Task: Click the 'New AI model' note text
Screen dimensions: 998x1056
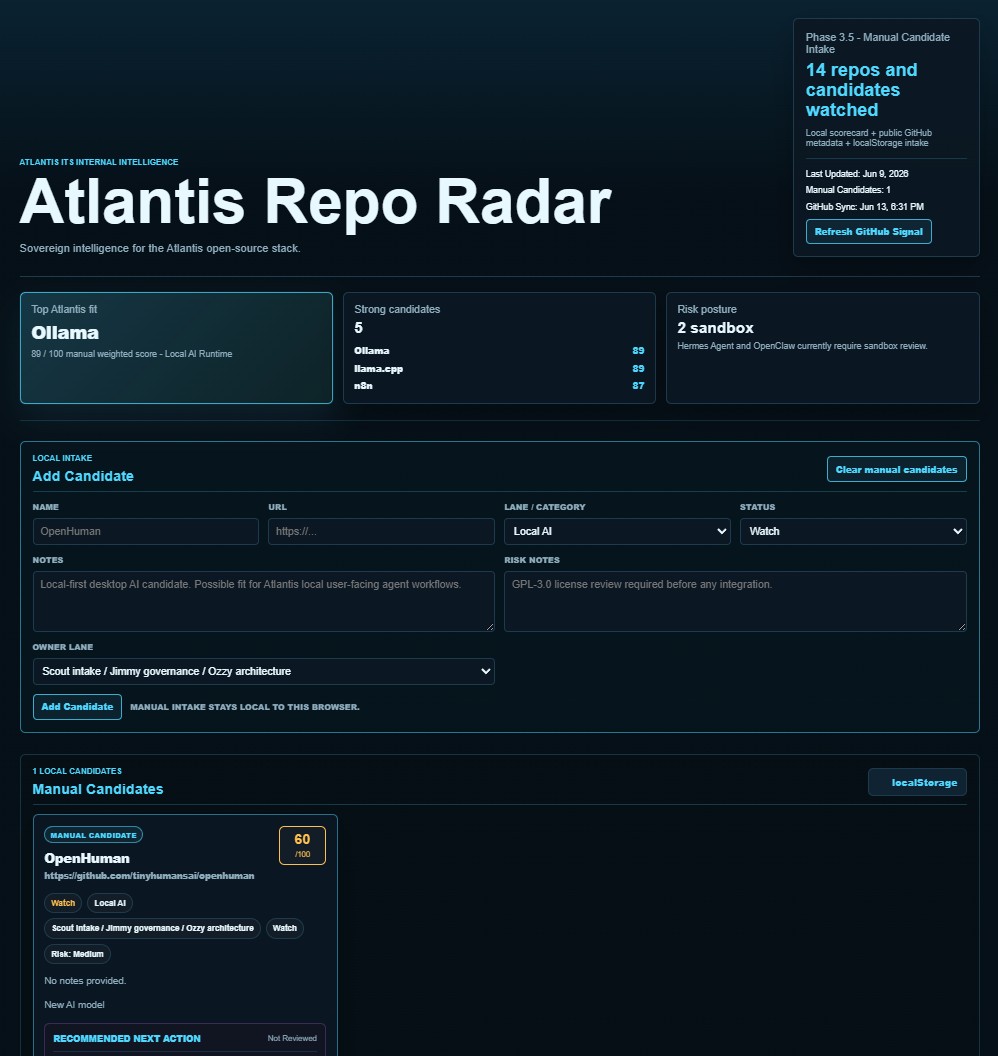Action: click(74, 1005)
